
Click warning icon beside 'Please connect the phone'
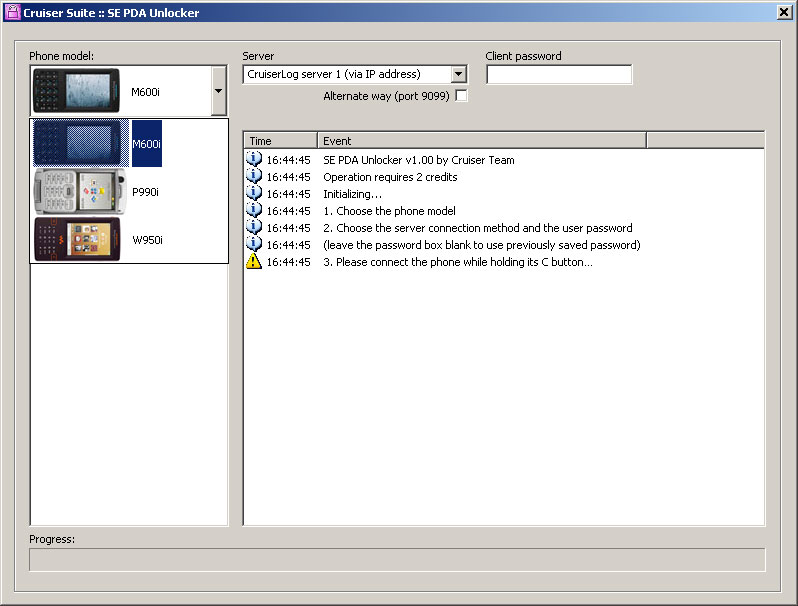point(253,261)
